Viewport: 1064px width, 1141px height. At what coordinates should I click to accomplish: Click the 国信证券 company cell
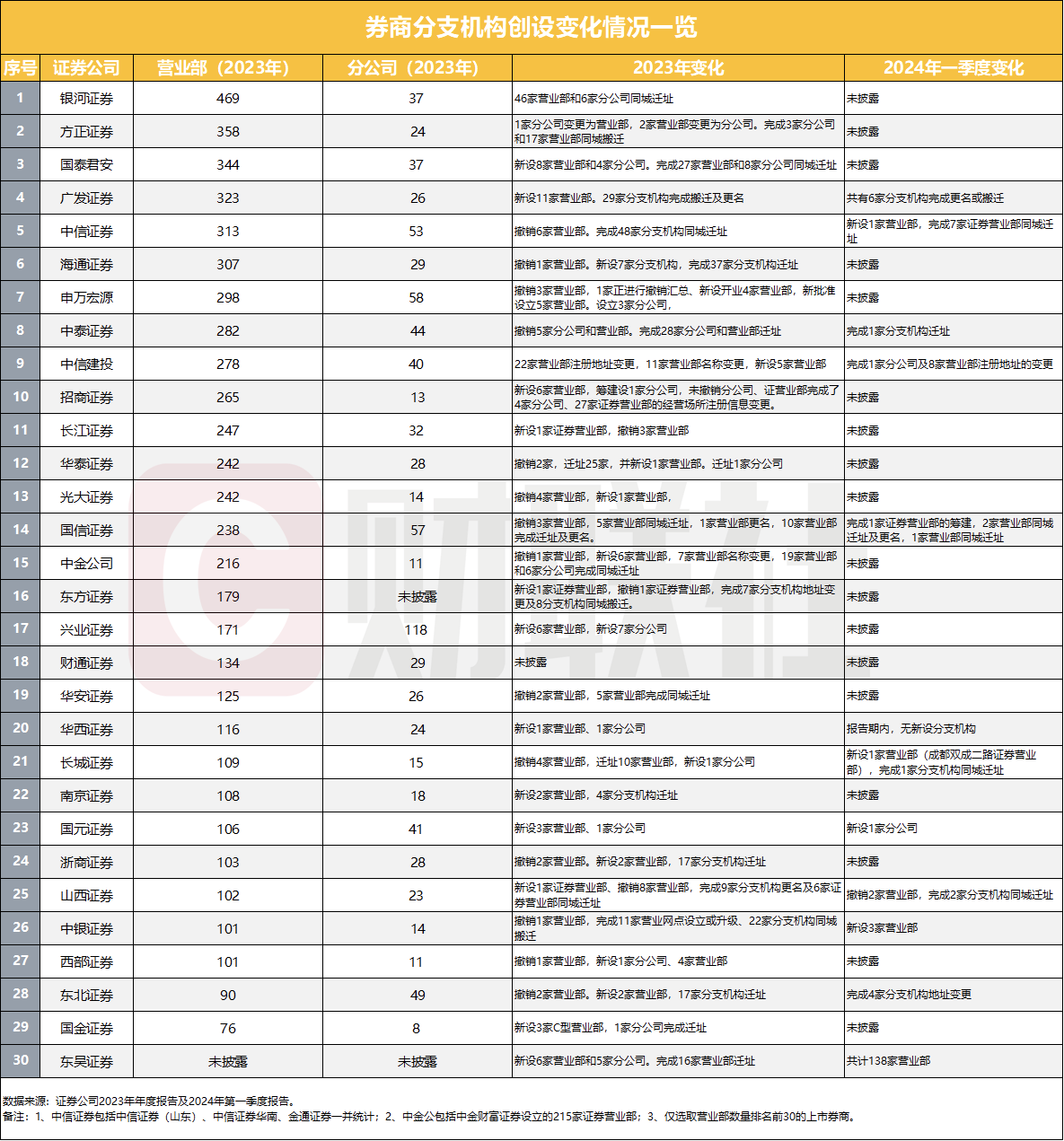[x=86, y=531]
